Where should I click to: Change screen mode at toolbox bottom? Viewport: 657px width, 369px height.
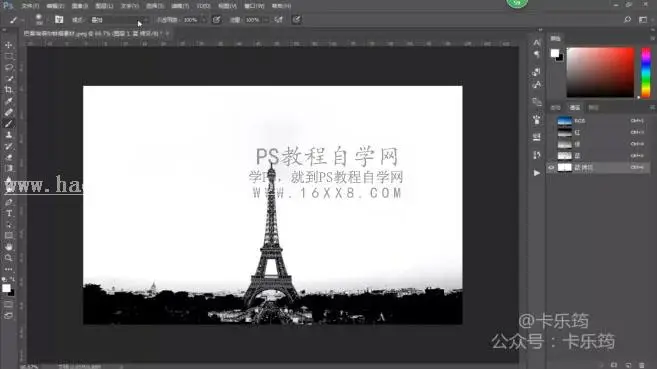(x=8, y=316)
